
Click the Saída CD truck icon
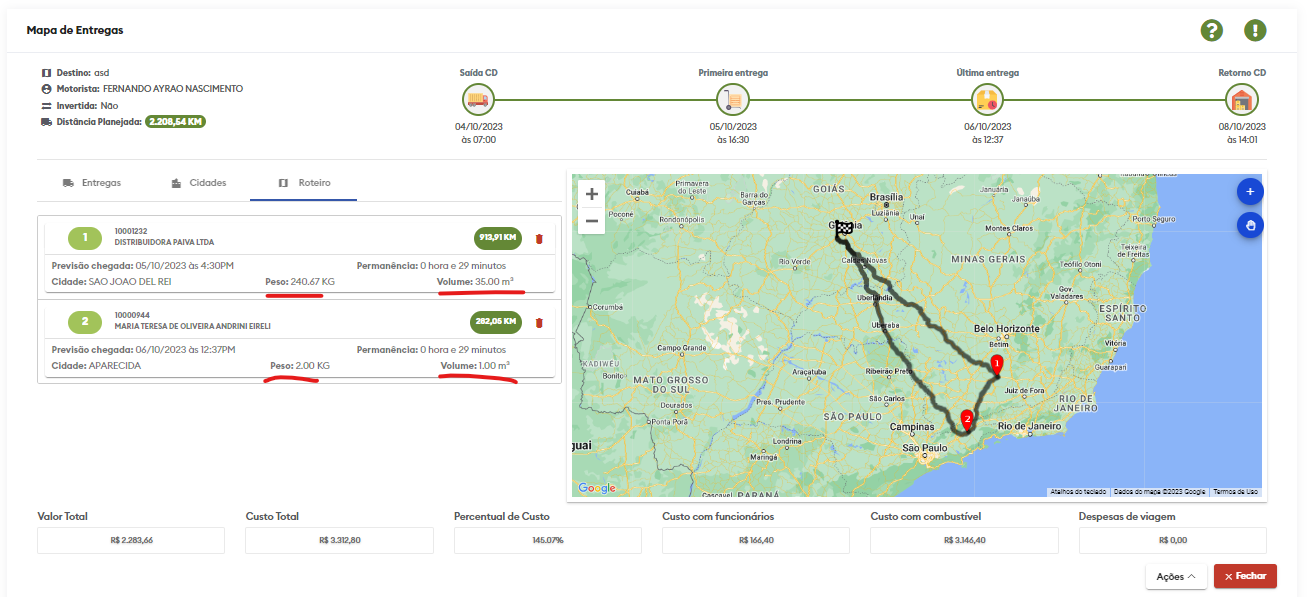[478, 99]
